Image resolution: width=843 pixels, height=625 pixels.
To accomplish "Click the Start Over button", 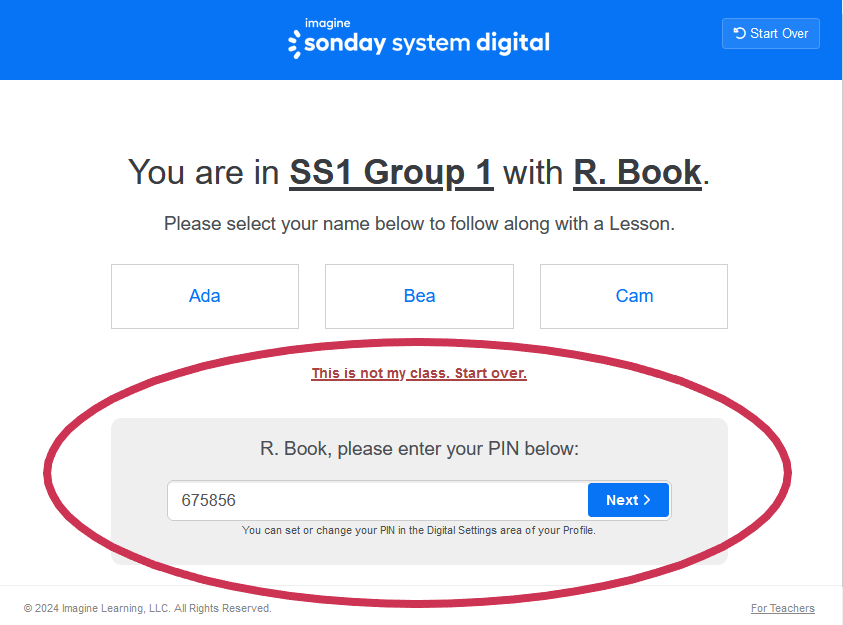I will click(x=771, y=33).
